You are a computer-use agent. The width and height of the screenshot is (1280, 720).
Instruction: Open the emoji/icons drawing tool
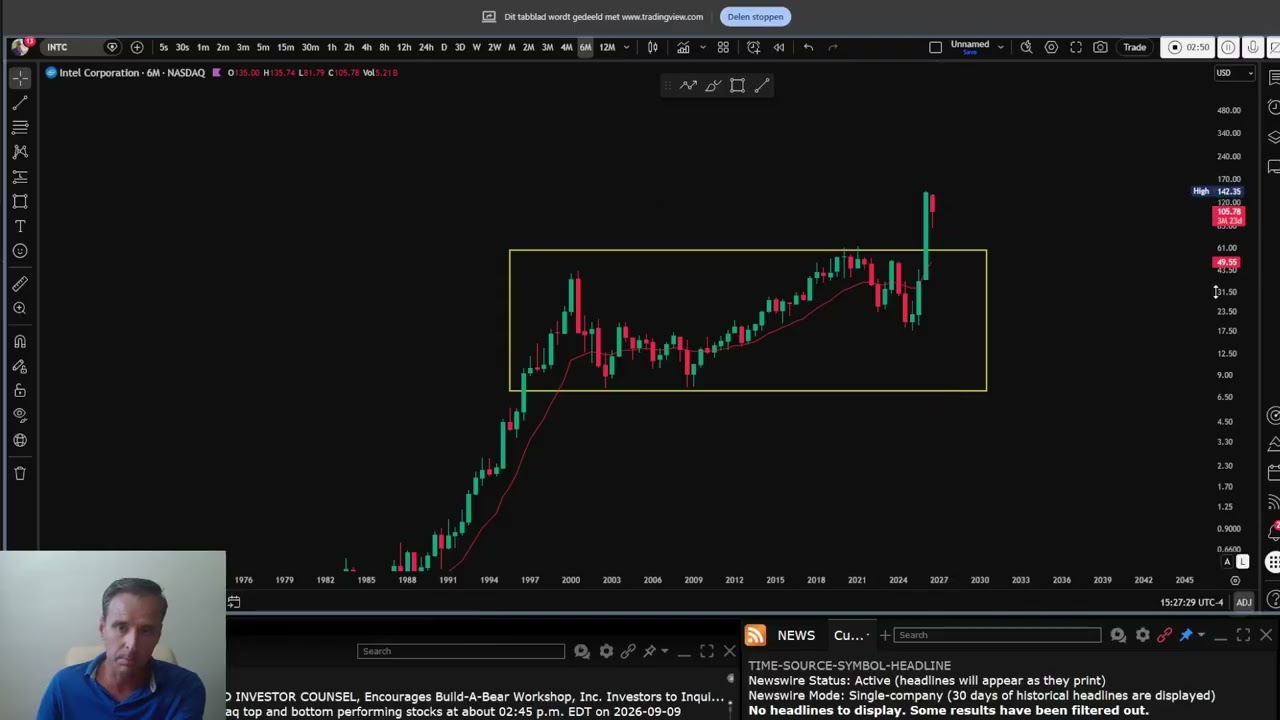tap(20, 251)
